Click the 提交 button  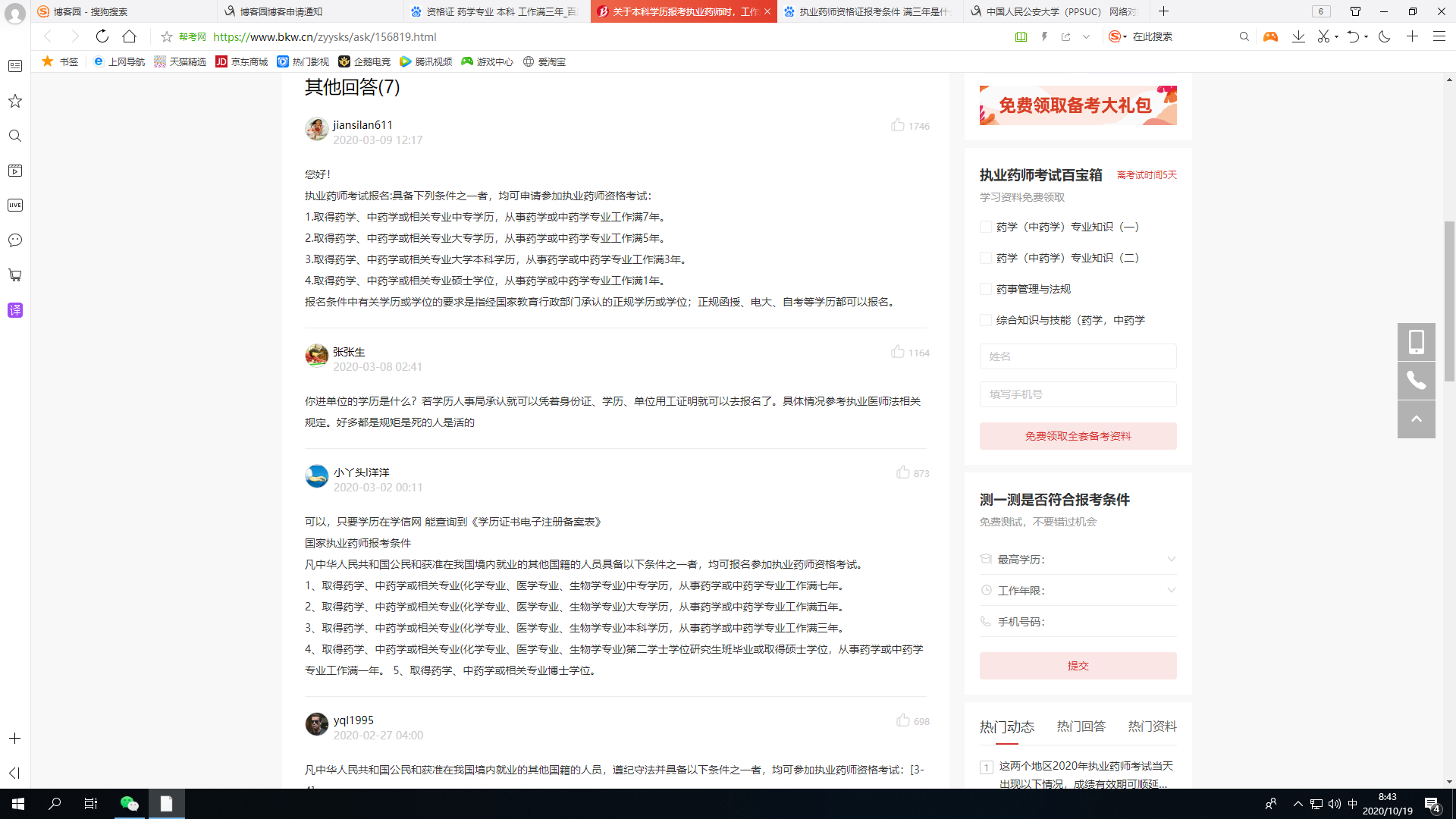tap(1078, 666)
